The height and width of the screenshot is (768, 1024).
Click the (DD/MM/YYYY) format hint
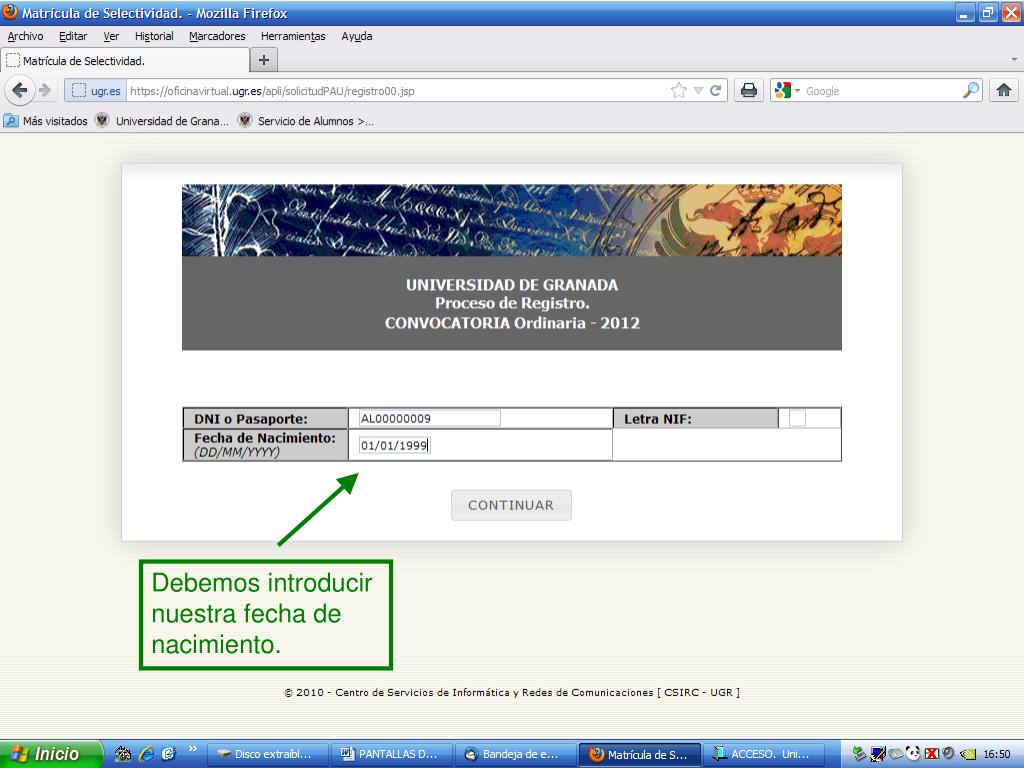236,452
